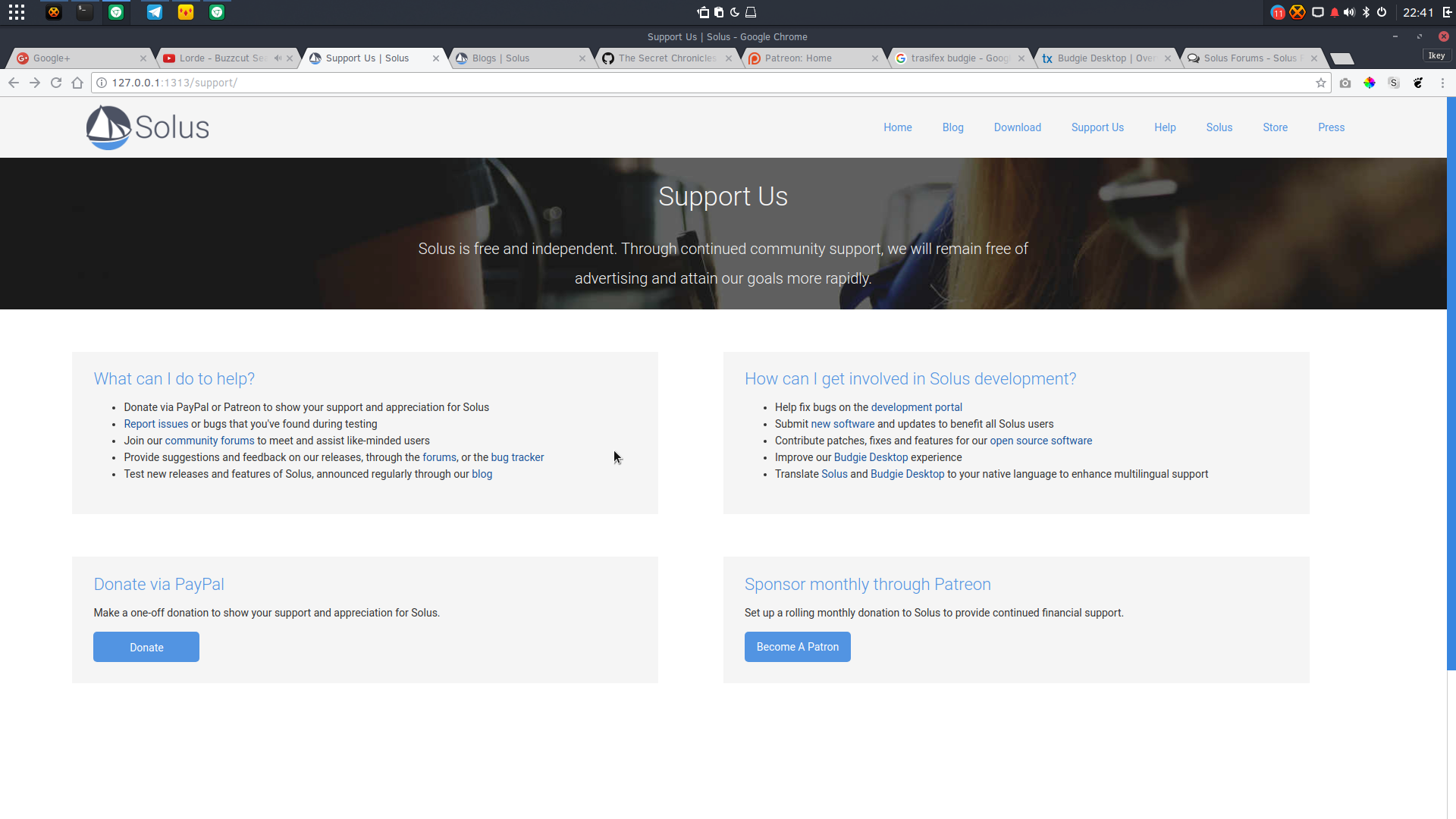Image resolution: width=1456 pixels, height=819 pixels.
Task: Mute the Lorde - Buzzcut tab audio
Action: click(x=278, y=58)
